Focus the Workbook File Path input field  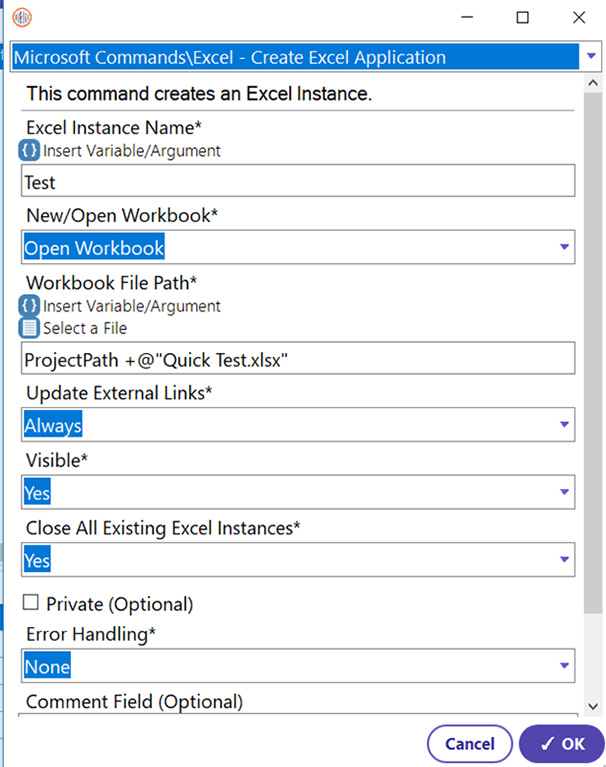(x=298, y=359)
